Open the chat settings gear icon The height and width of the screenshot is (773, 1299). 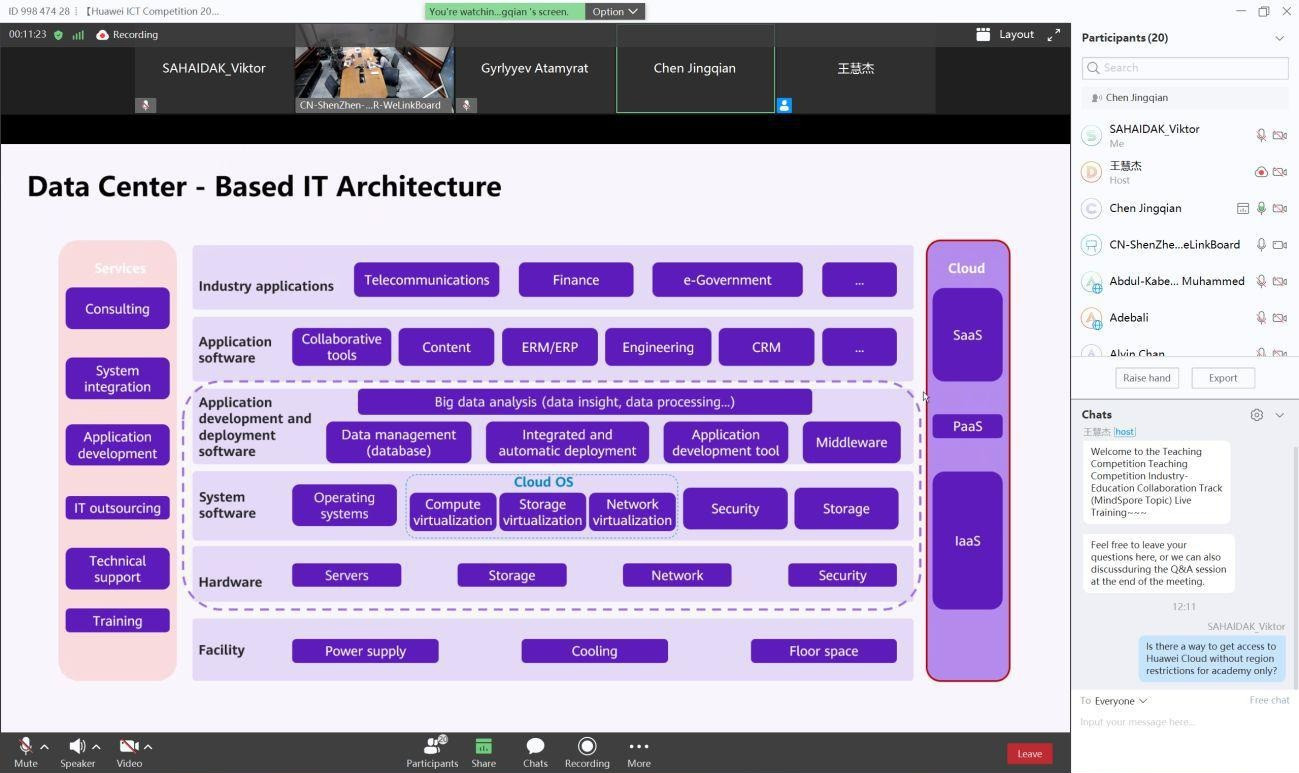pos(1256,415)
